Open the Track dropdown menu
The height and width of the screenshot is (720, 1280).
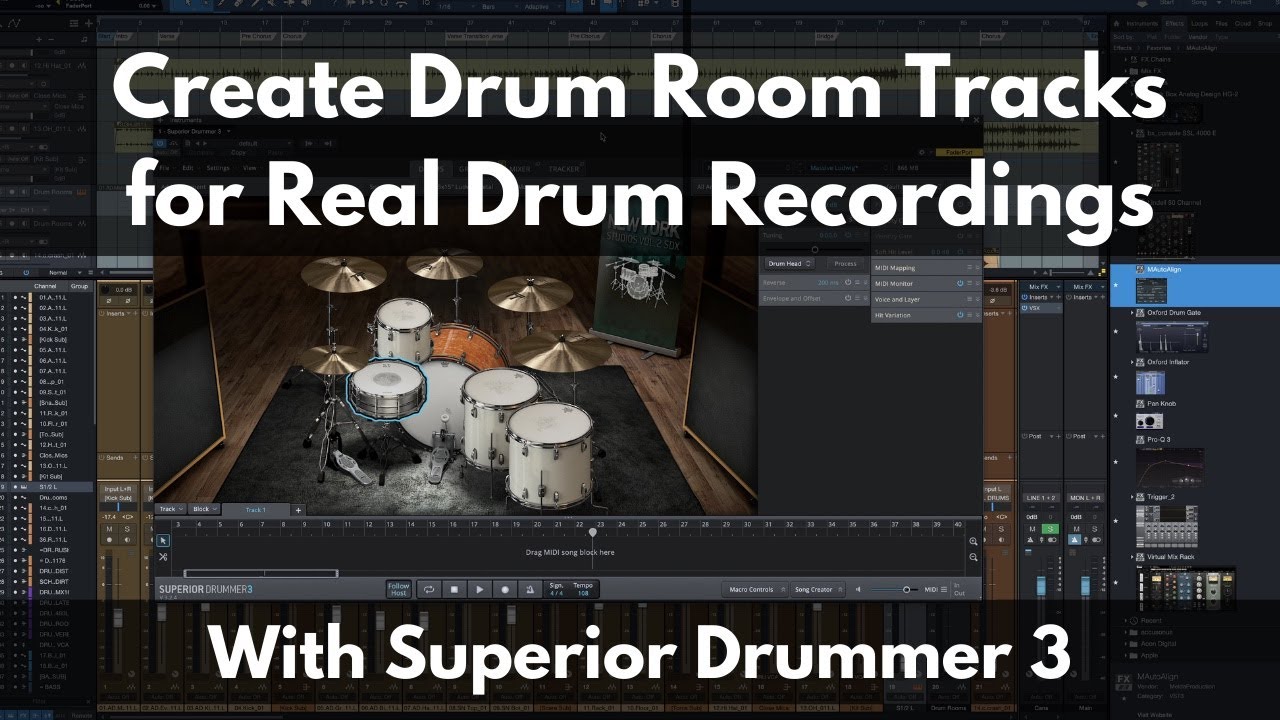172,509
